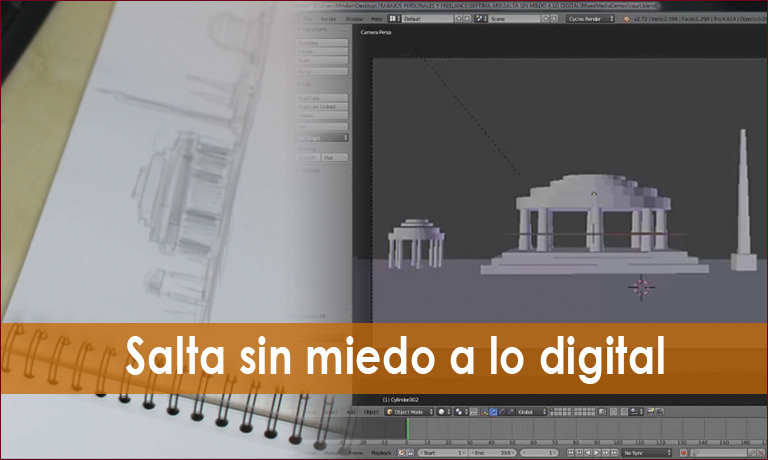The image size is (768, 460).
Task: Click the green current frame marker
Action: click(x=407, y=429)
